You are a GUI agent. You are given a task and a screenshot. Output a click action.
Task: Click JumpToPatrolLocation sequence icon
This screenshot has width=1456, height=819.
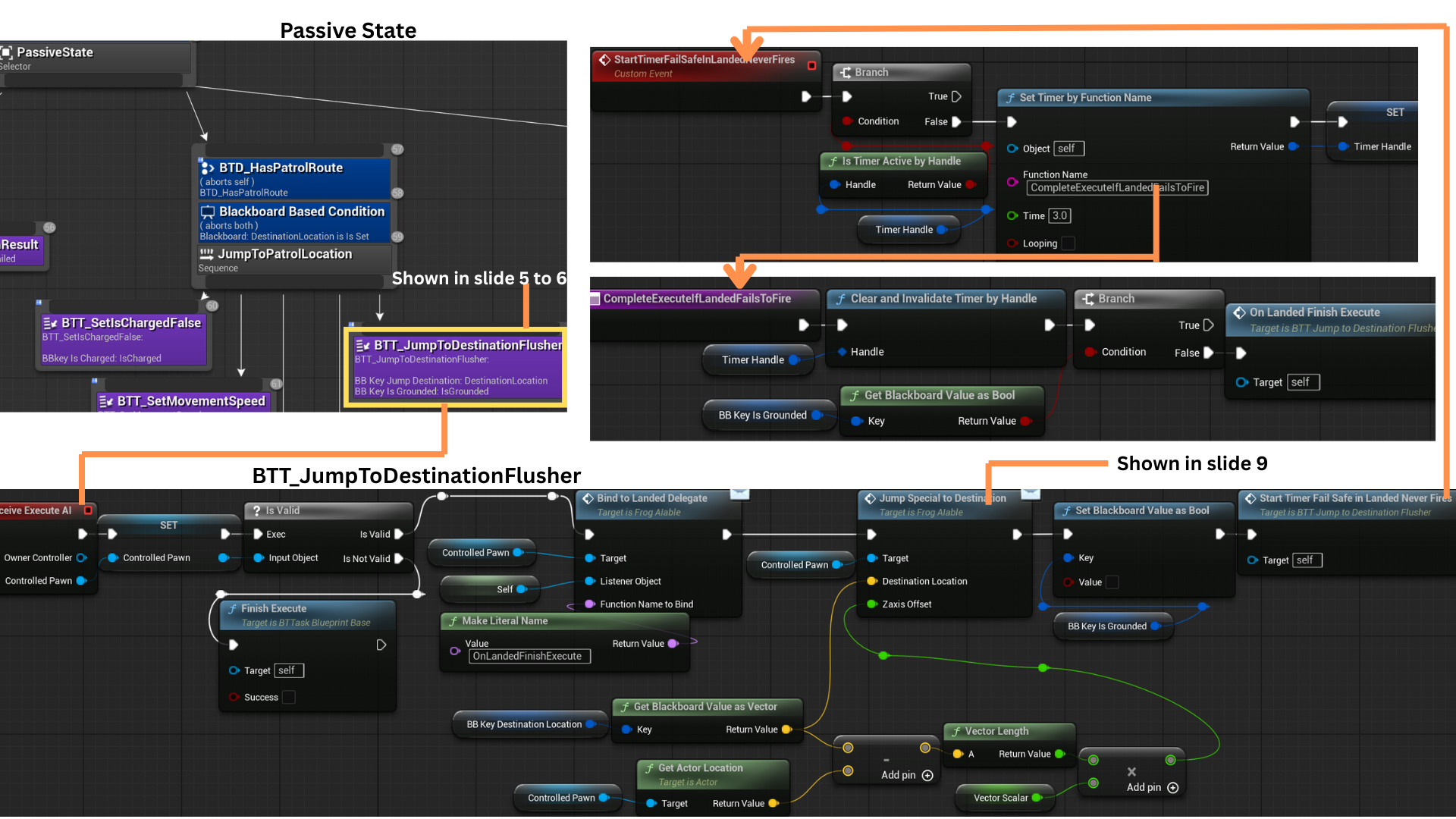(x=206, y=254)
